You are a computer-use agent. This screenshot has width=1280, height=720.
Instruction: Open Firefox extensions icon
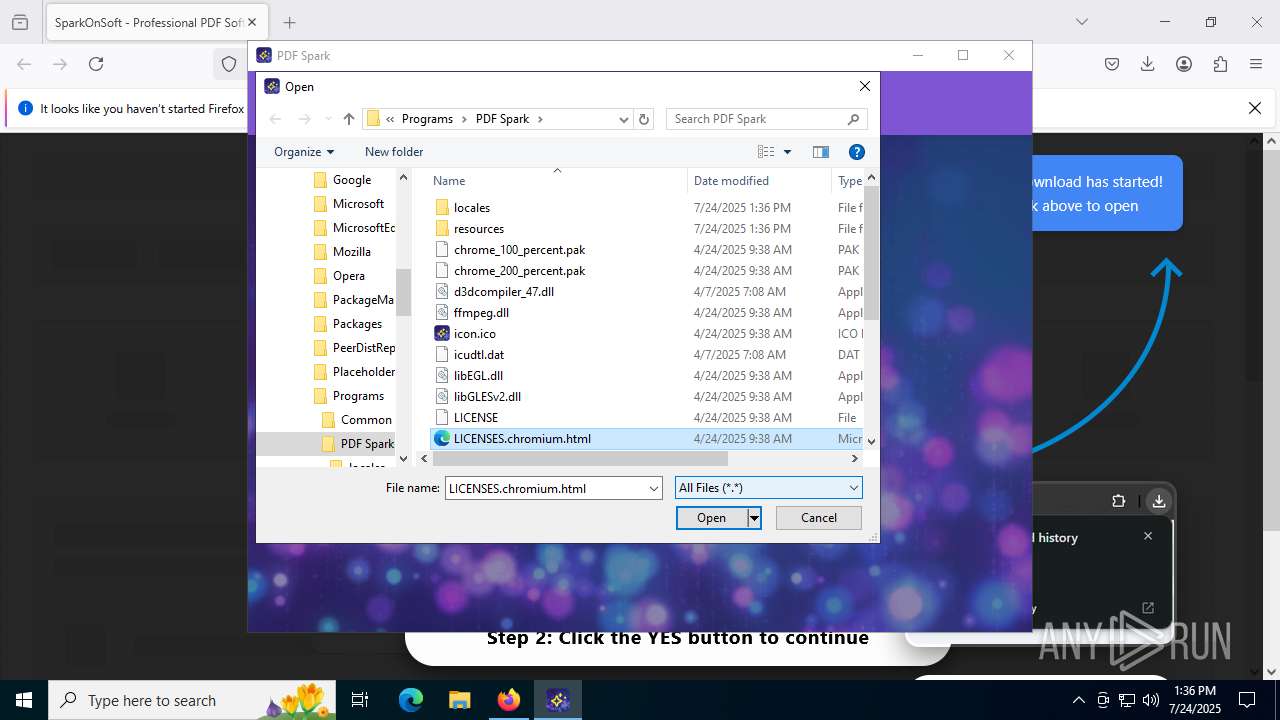tap(1220, 64)
